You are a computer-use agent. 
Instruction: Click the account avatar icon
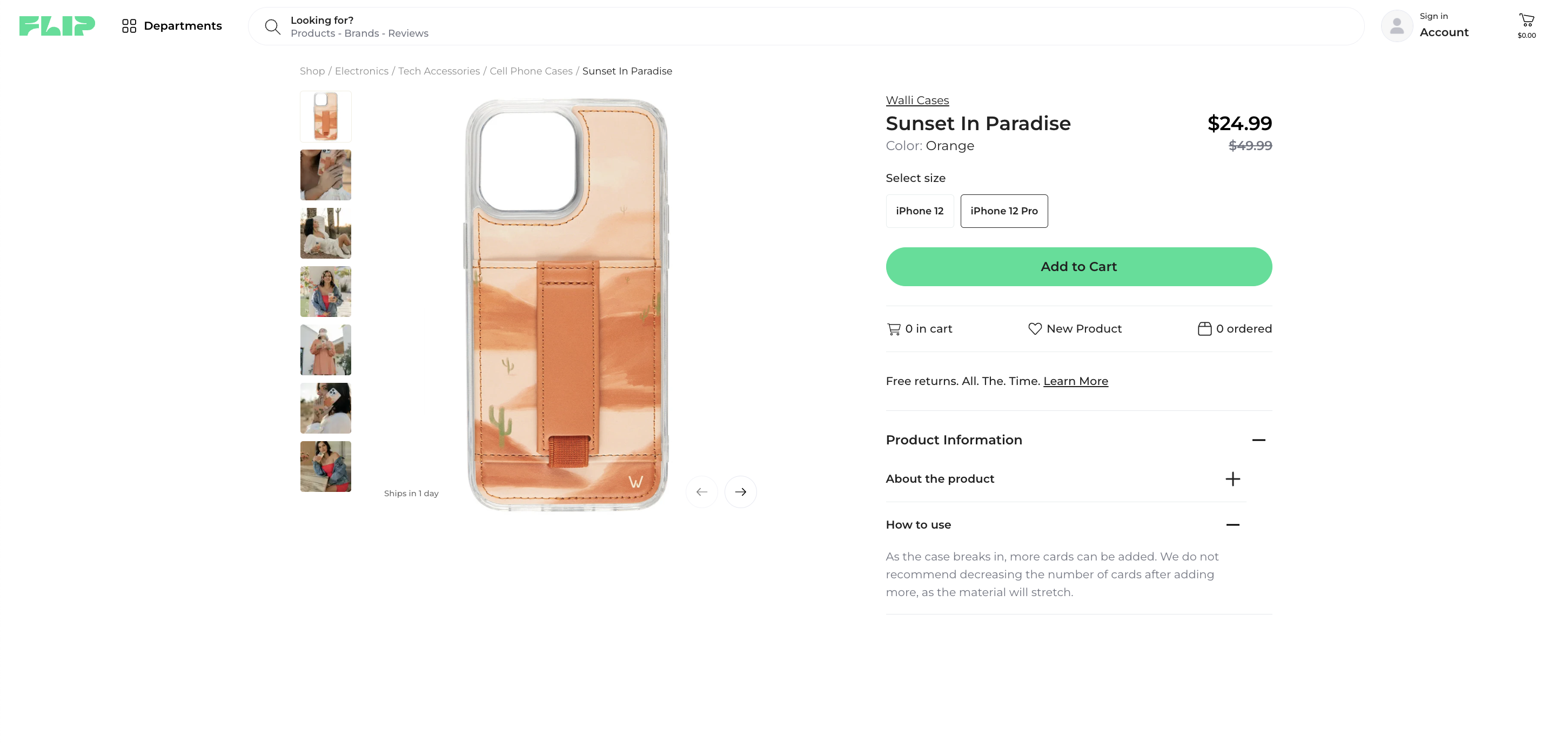point(1396,26)
